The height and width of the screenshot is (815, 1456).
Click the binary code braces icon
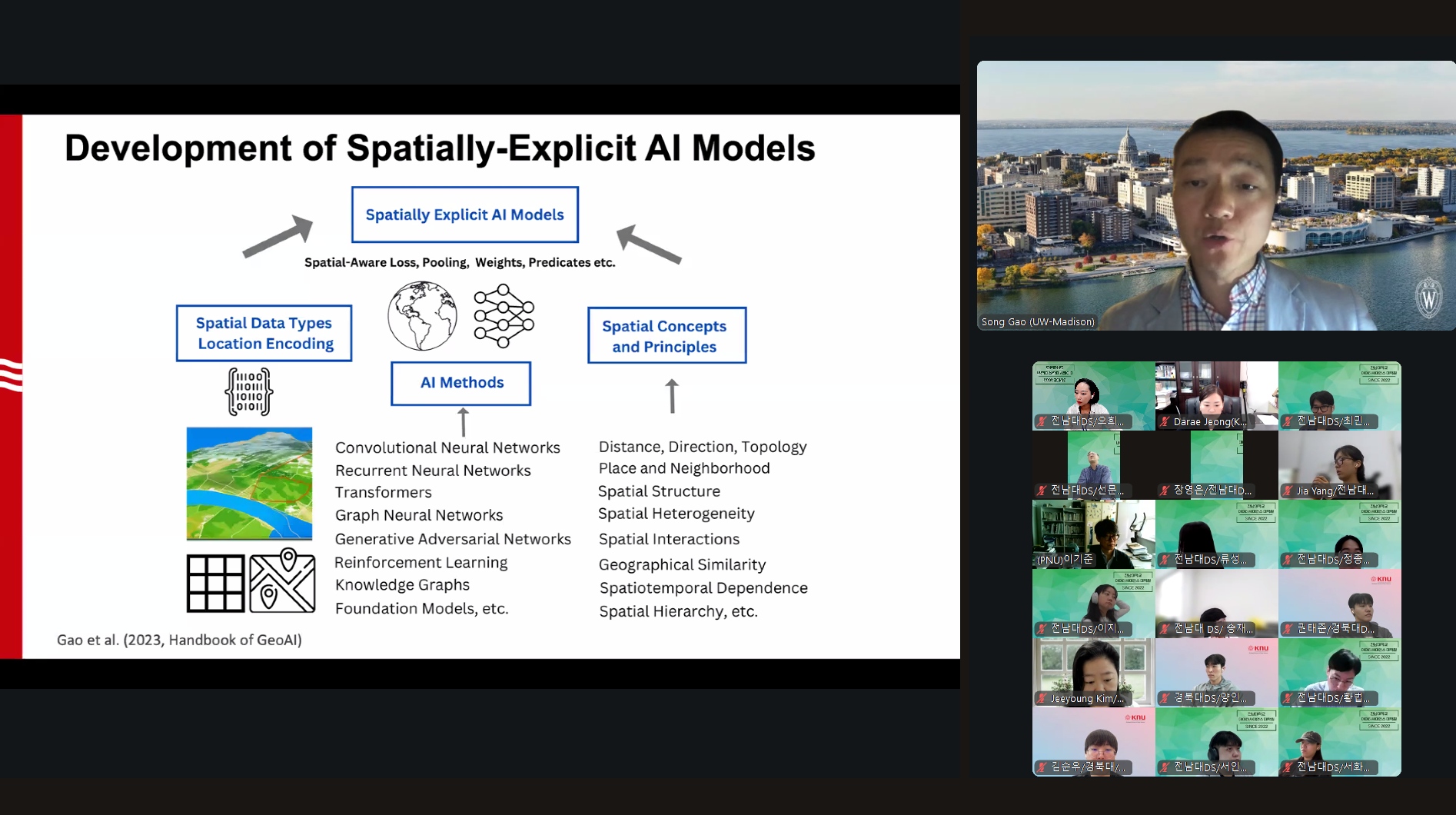click(x=248, y=391)
